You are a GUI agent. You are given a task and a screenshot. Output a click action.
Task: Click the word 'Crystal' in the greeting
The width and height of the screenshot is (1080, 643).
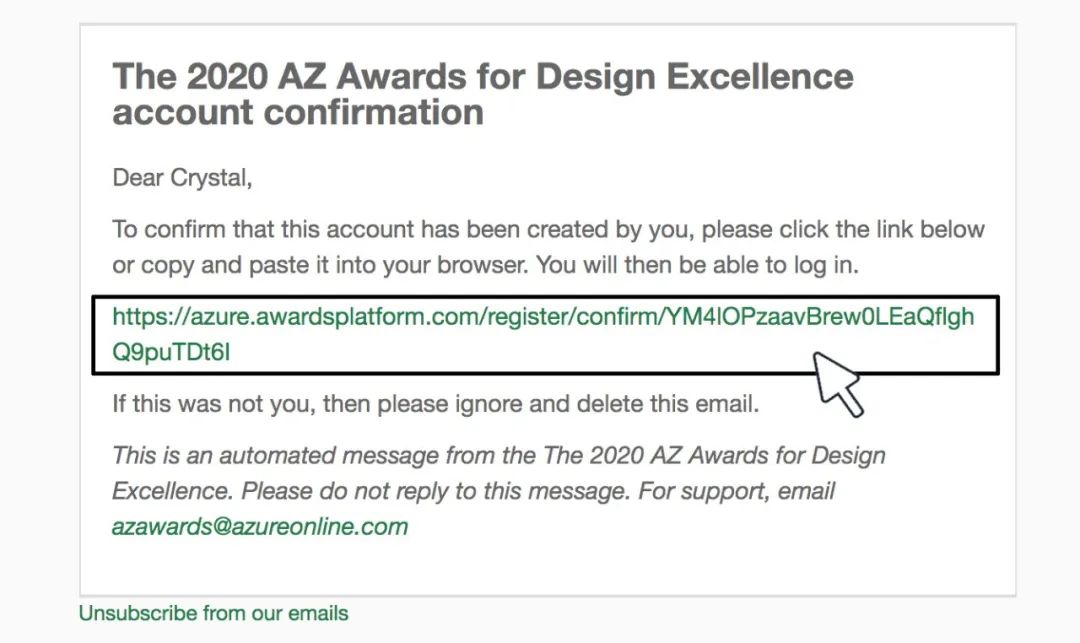pyautogui.click(x=211, y=178)
